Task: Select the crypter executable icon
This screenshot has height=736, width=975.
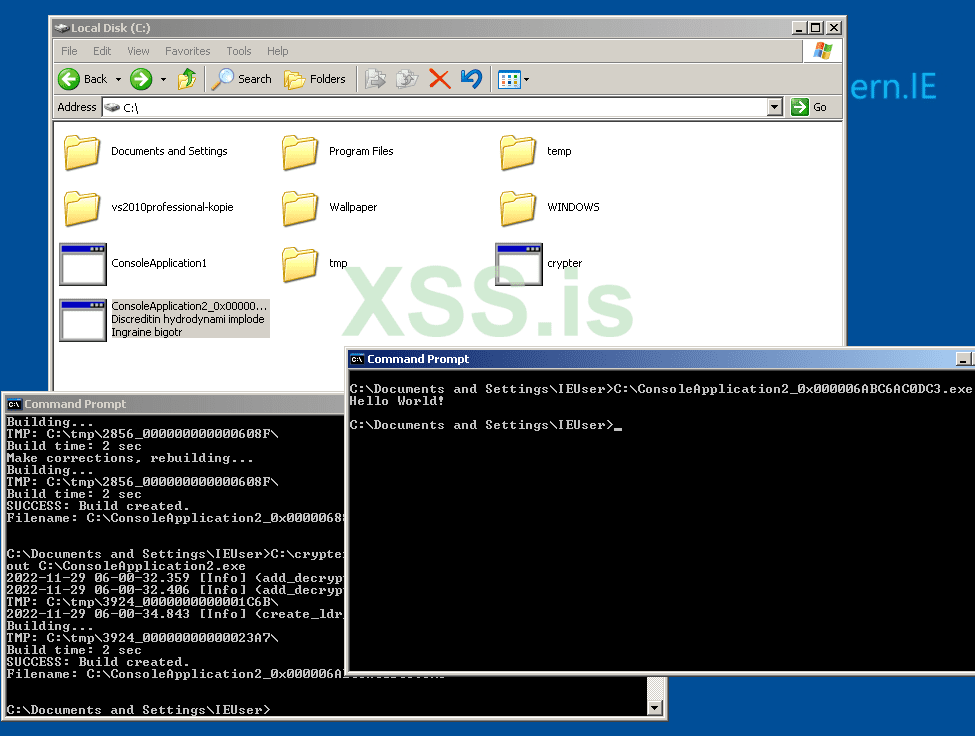Action: pyautogui.click(x=519, y=264)
